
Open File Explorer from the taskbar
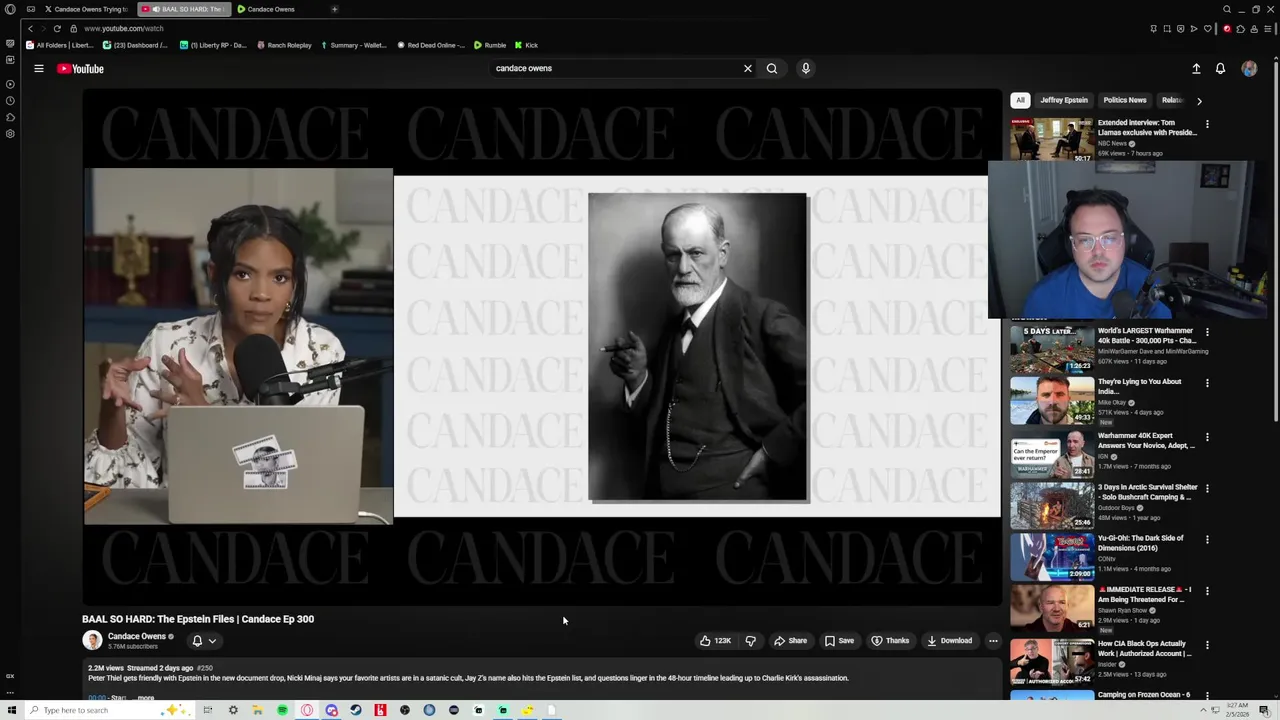[x=258, y=710]
